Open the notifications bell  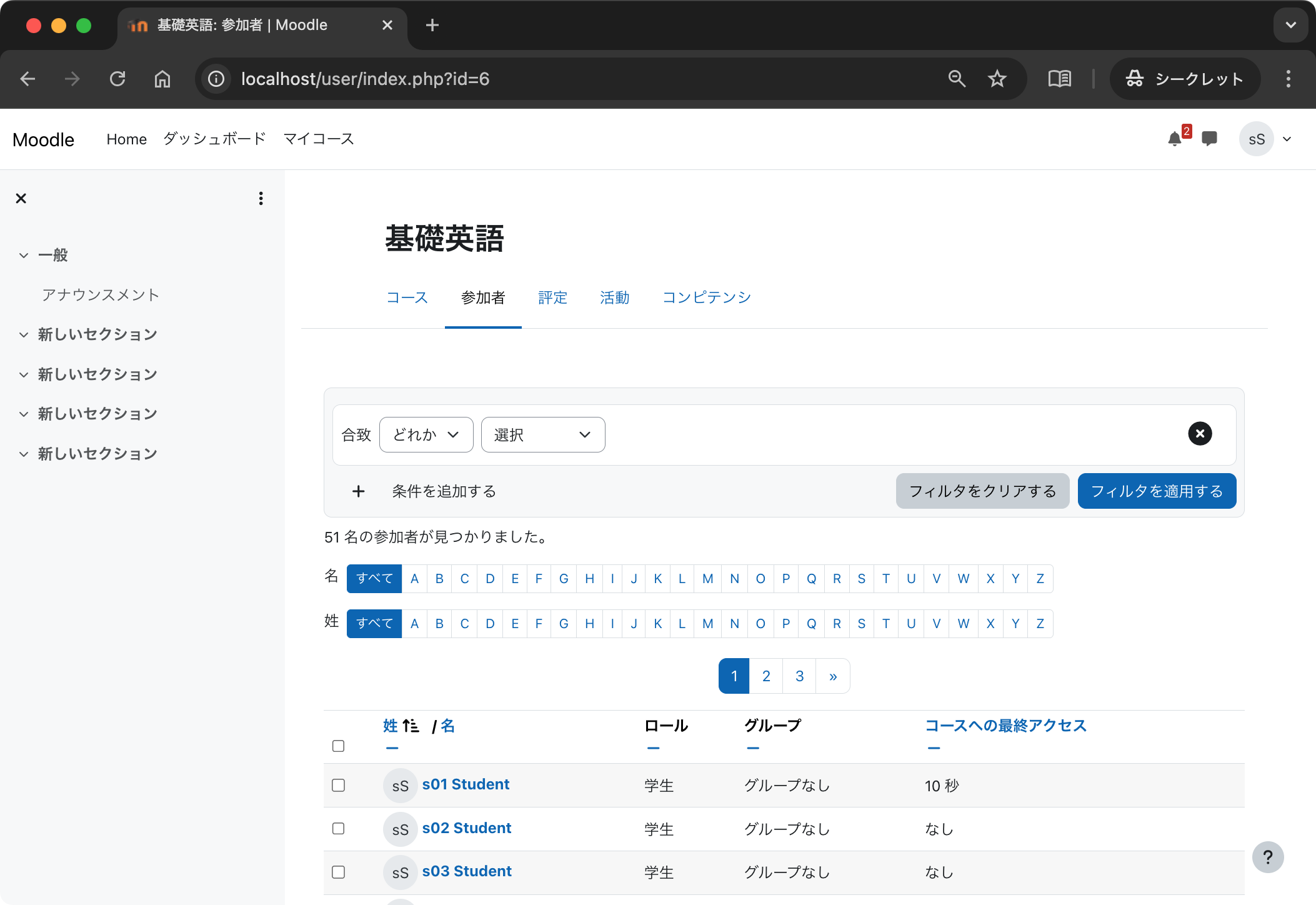tap(1175, 139)
